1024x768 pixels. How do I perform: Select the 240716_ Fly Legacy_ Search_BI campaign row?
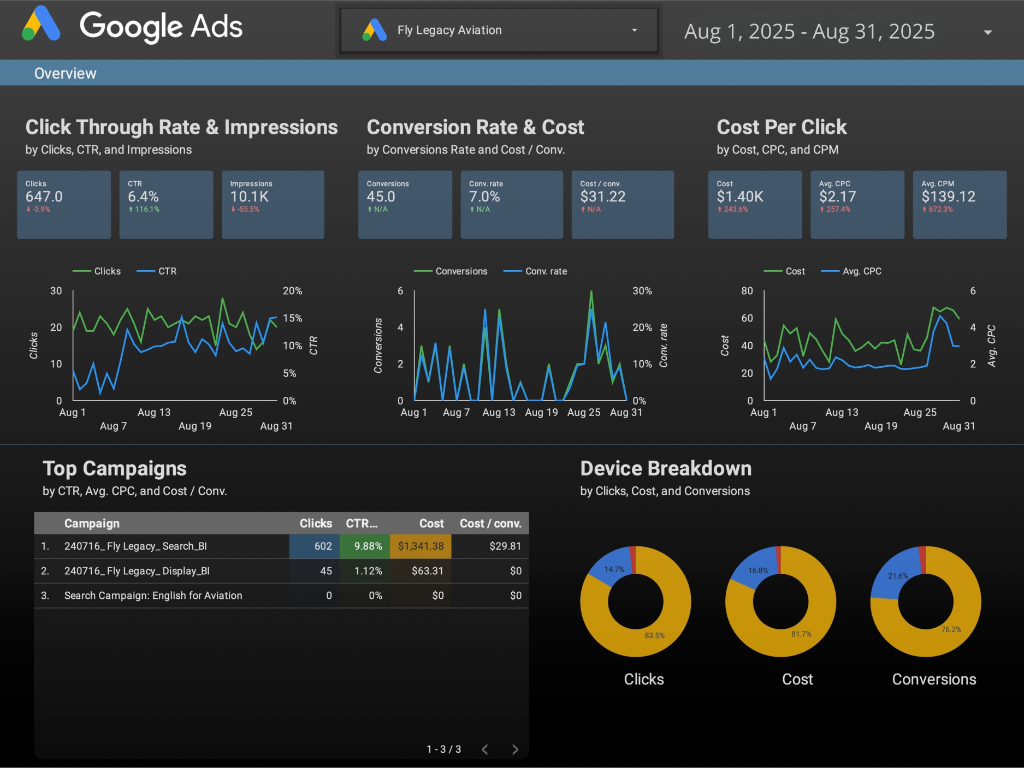281,546
